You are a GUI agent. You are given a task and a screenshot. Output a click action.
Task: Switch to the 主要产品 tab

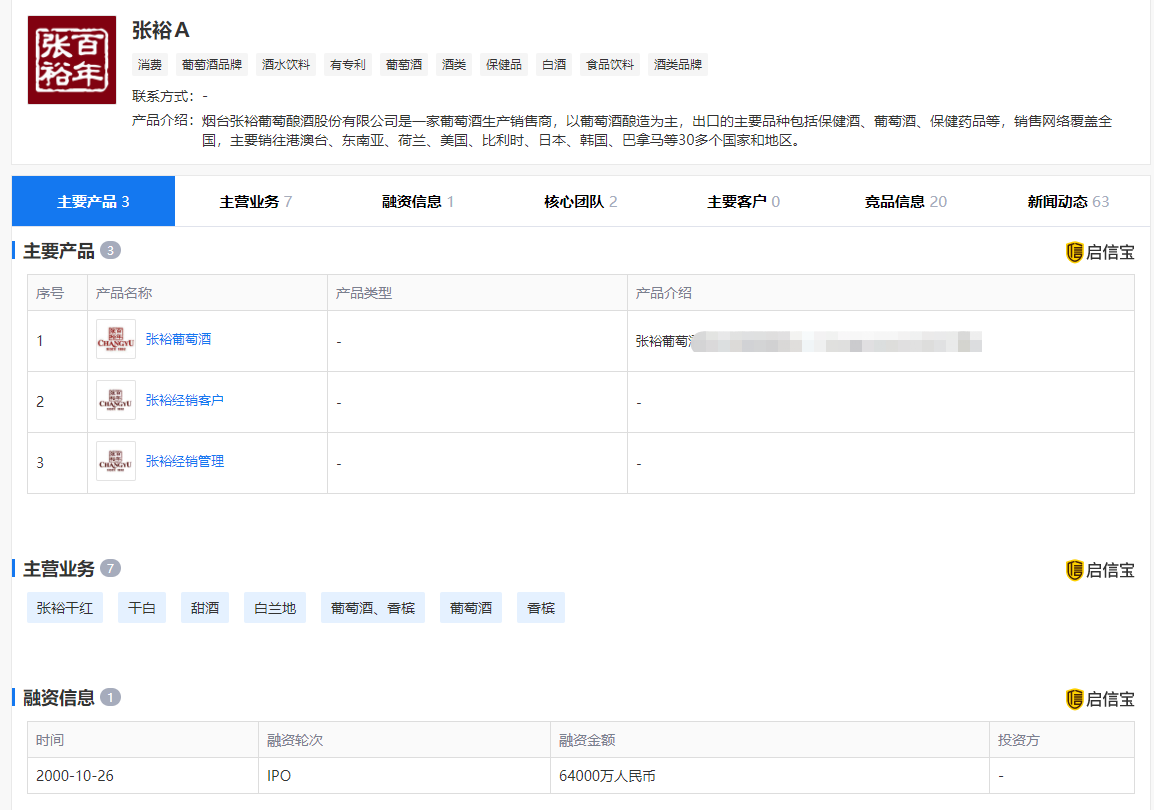[x=93, y=201]
